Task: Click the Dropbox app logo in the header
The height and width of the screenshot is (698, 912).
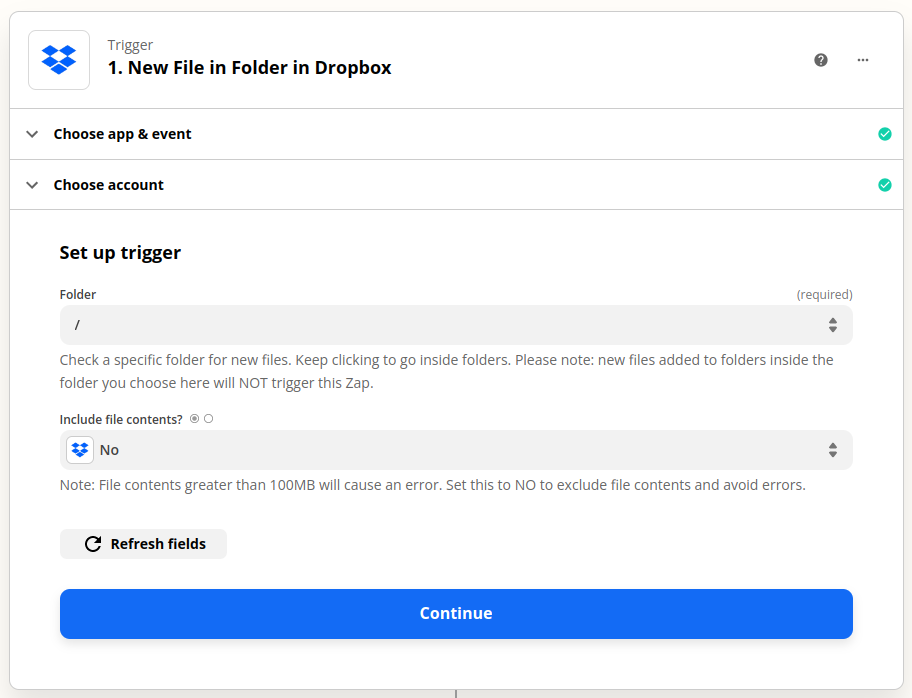Action: tap(58, 60)
